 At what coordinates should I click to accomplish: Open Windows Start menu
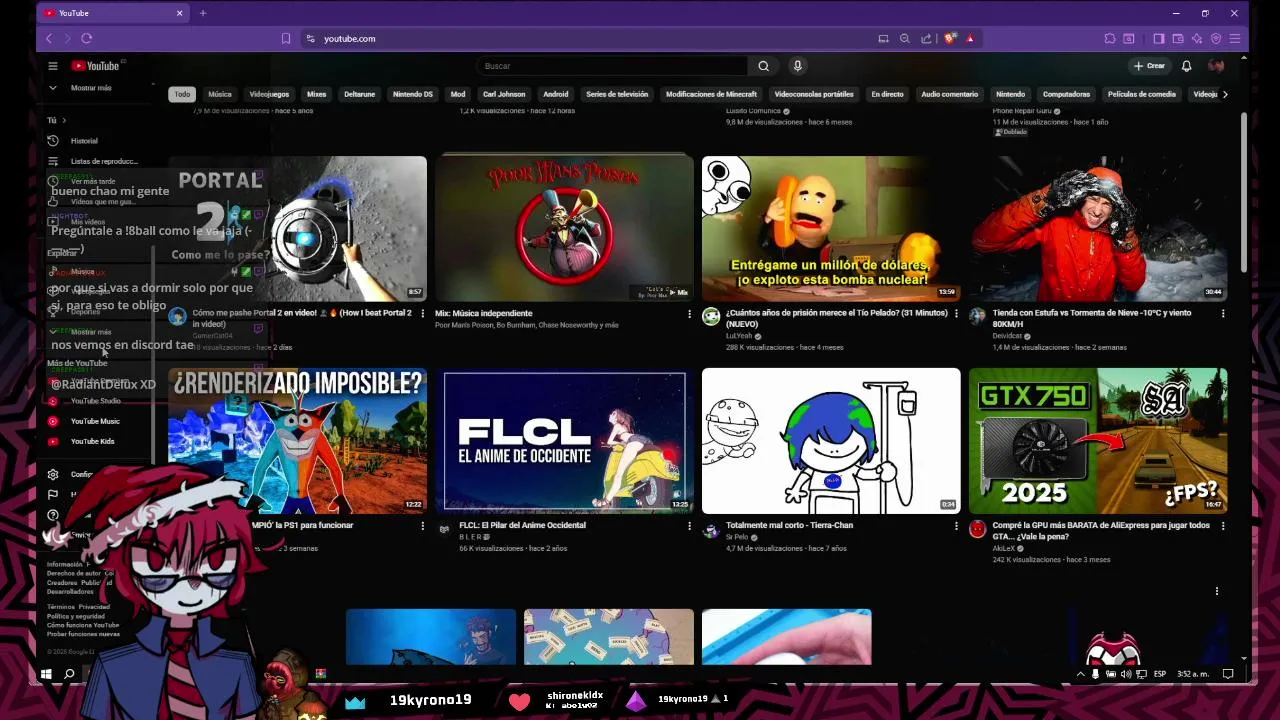(46, 674)
